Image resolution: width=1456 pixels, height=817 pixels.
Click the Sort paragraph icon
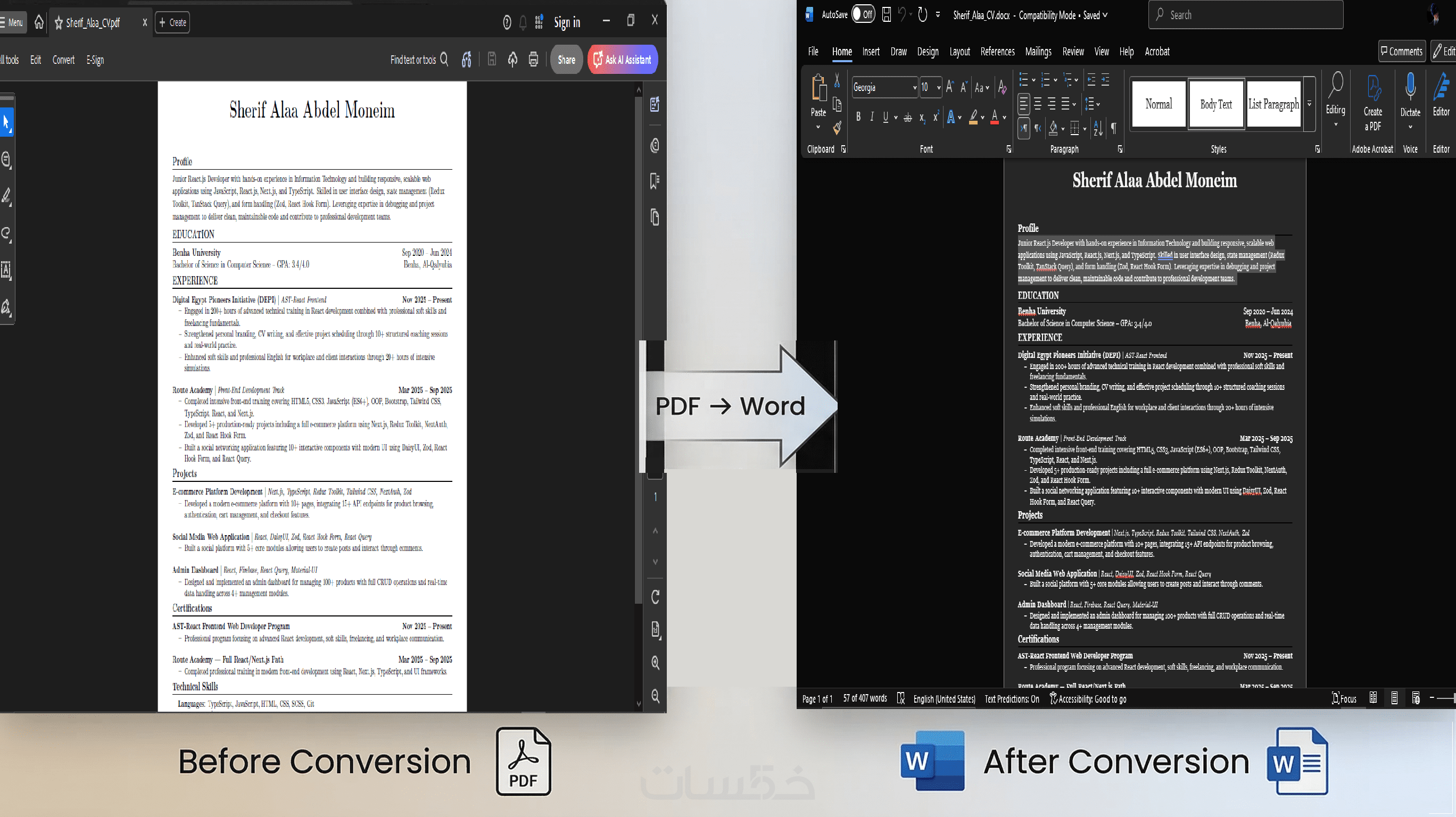[1098, 128]
